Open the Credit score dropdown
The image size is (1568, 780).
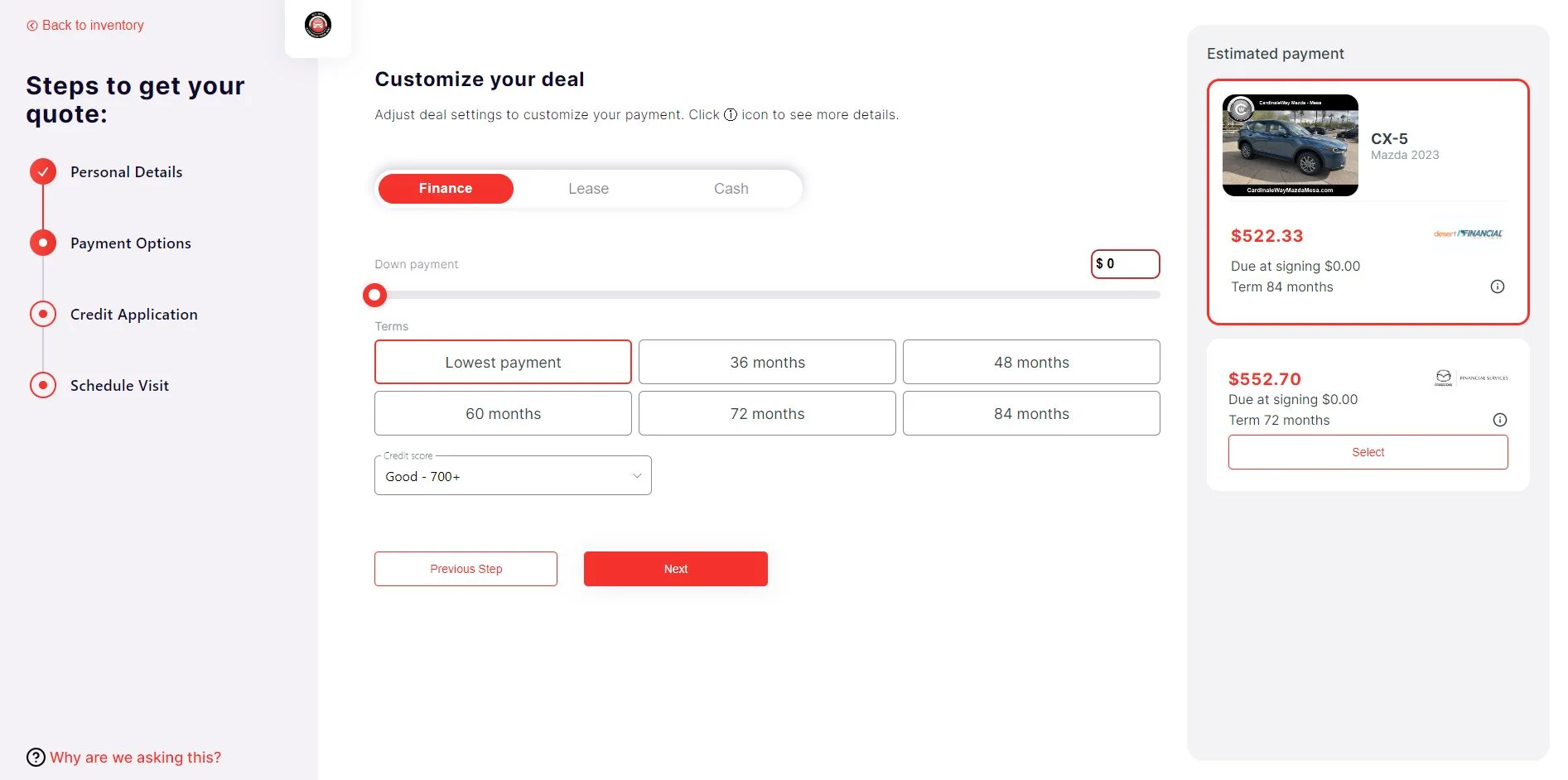pyautogui.click(x=513, y=476)
